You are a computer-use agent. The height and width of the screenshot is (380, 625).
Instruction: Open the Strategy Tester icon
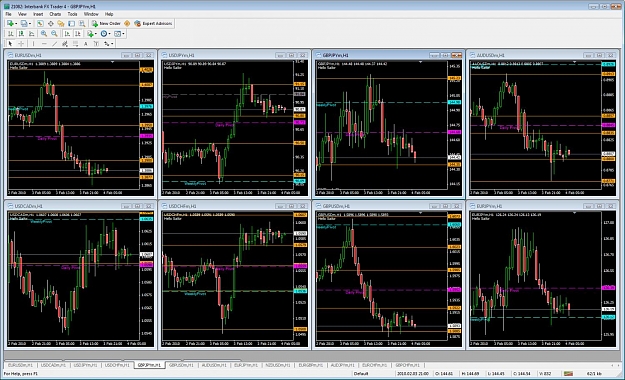82,24
